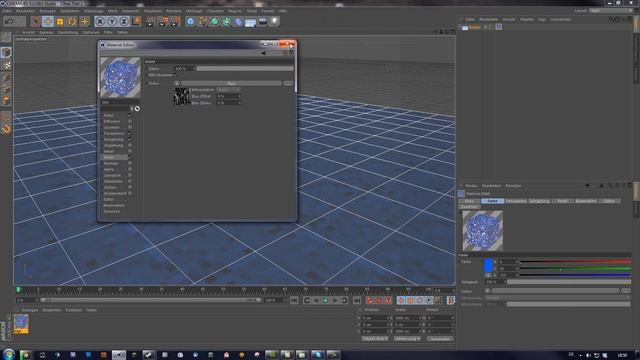Open the Textur arrow menu in Attribute Manager

(487, 291)
